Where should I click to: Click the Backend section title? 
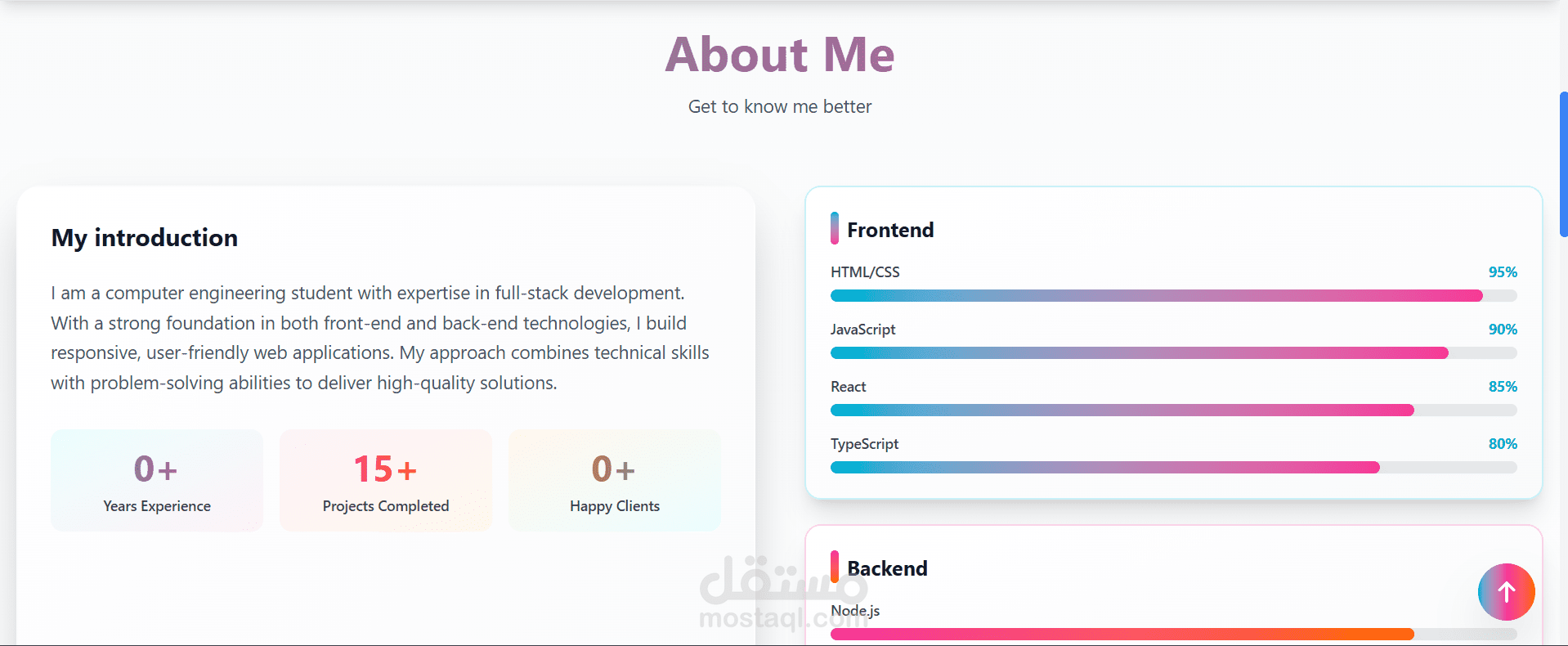point(887,568)
